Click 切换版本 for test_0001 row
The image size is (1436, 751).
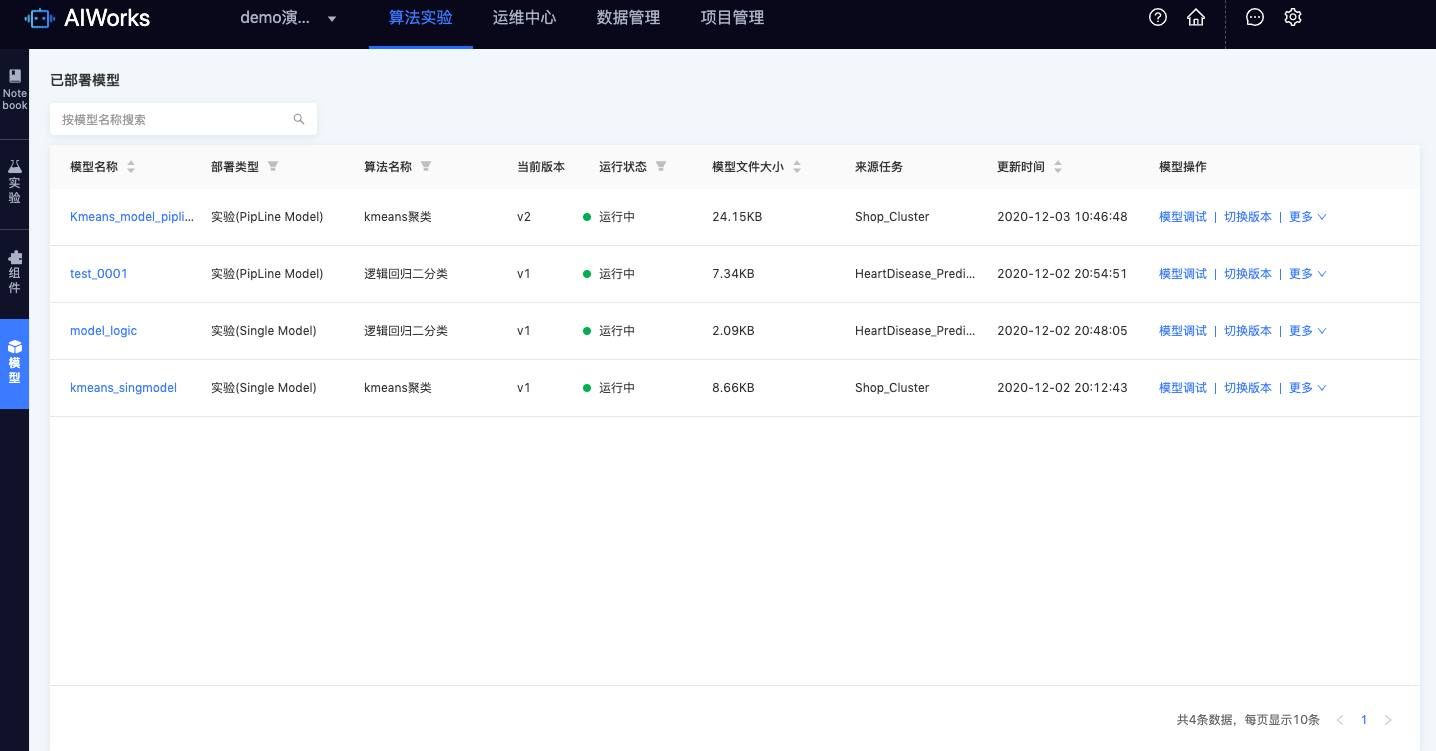[1248, 274]
